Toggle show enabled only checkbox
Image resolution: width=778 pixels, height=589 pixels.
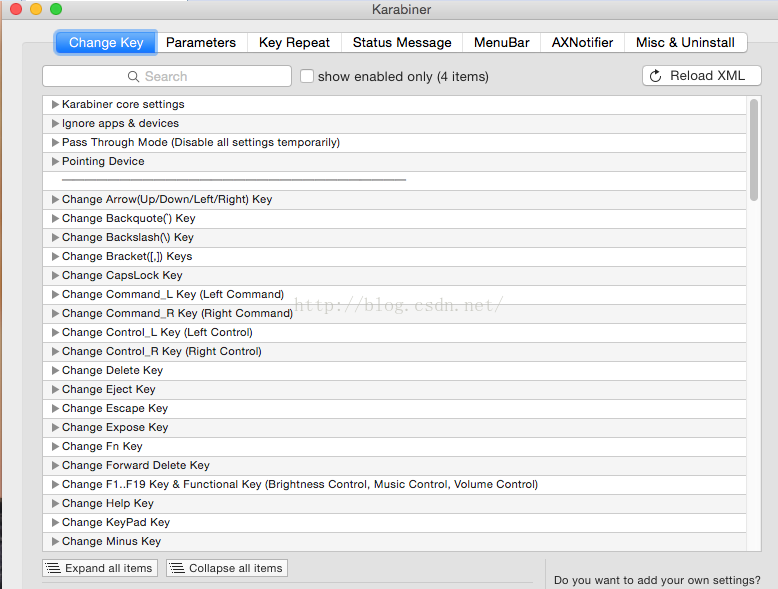[x=307, y=76]
